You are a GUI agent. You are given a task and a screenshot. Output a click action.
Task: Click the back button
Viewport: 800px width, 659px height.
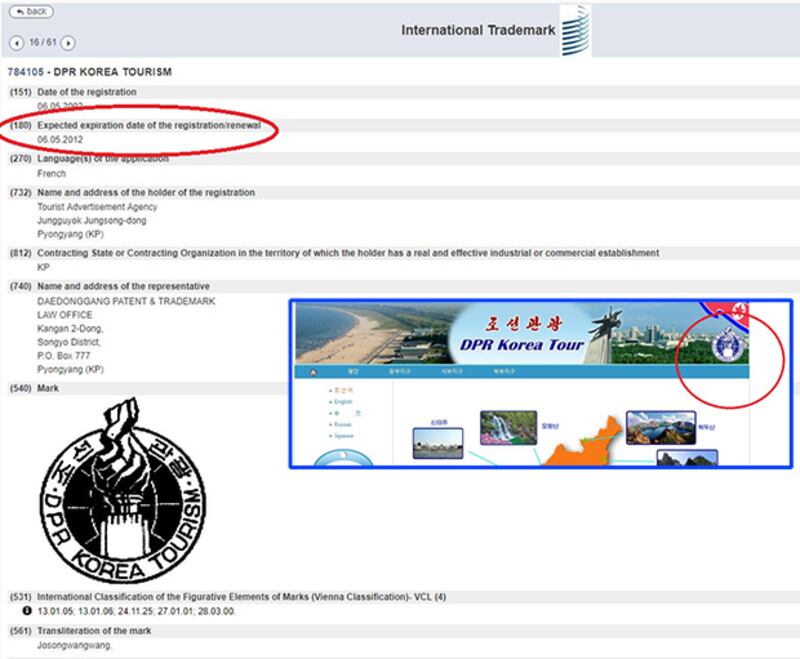(x=31, y=11)
